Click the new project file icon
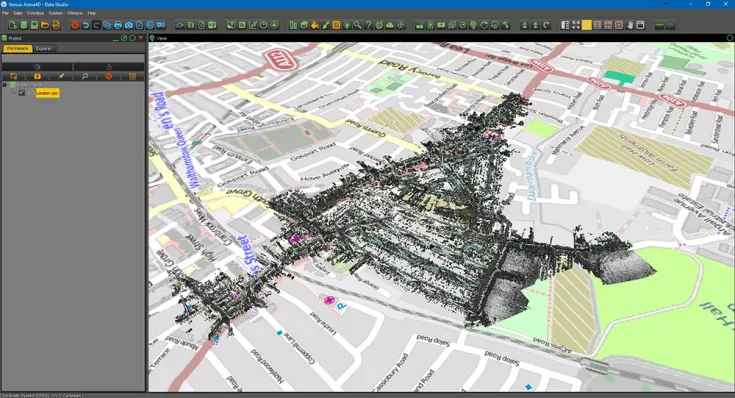The width and height of the screenshot is (735, 398). [x=13, y=25]
